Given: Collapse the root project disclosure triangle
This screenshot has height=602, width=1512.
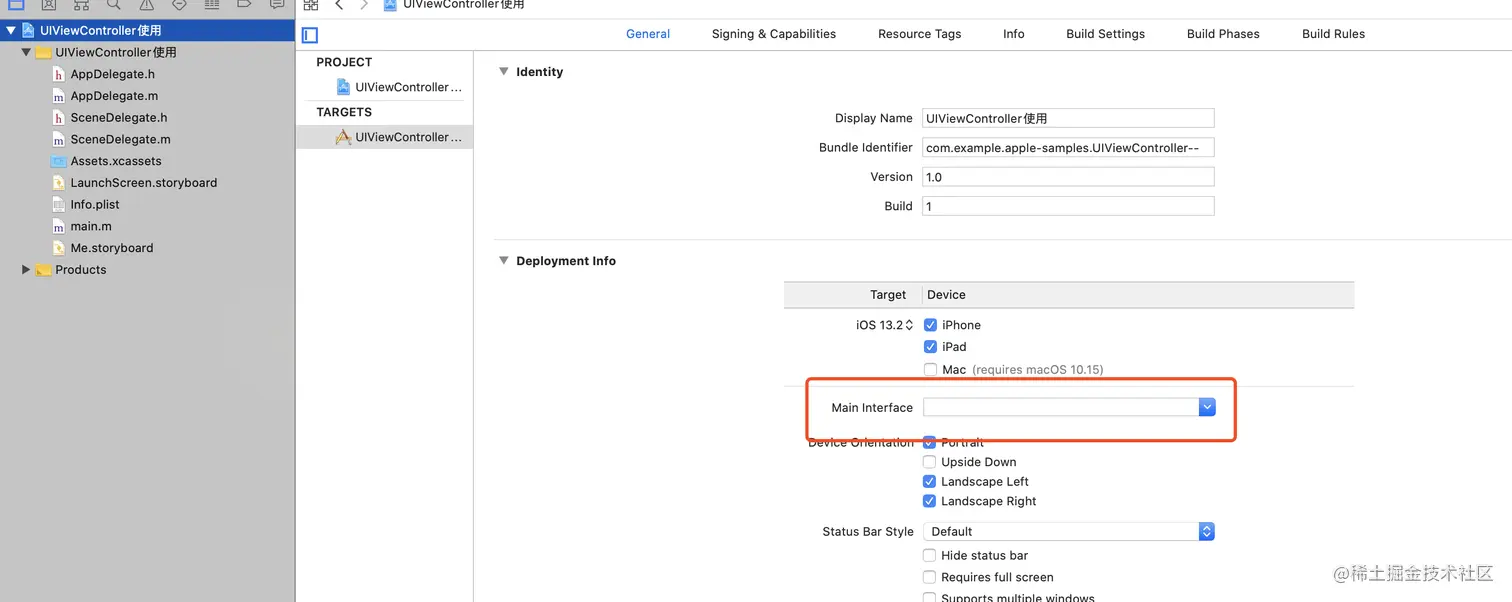Looking at the screenshot, I should 11,31.
